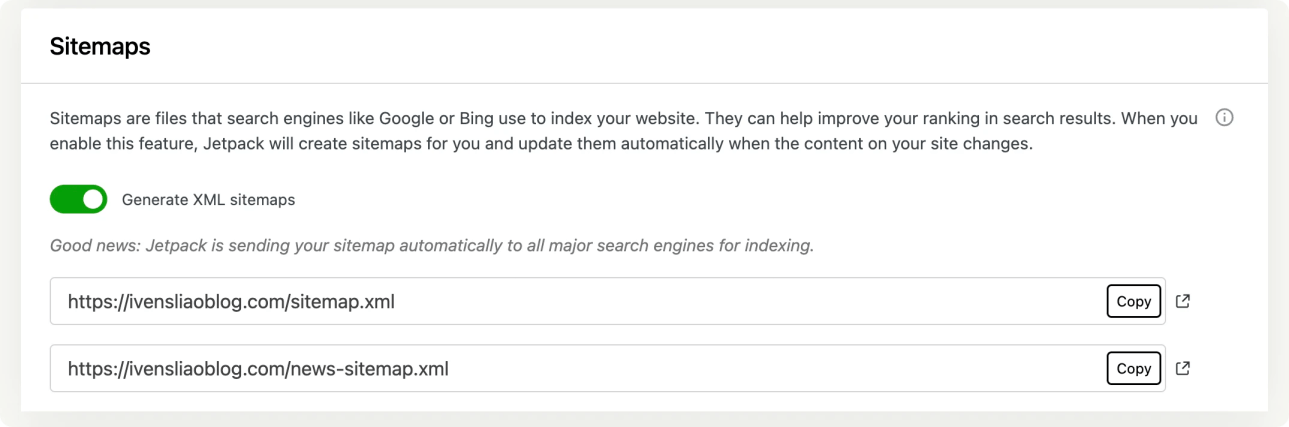Click the divider line under the Sitemaps heading
This screenshot has height=427, width=1289.
[x=644, y=83]
